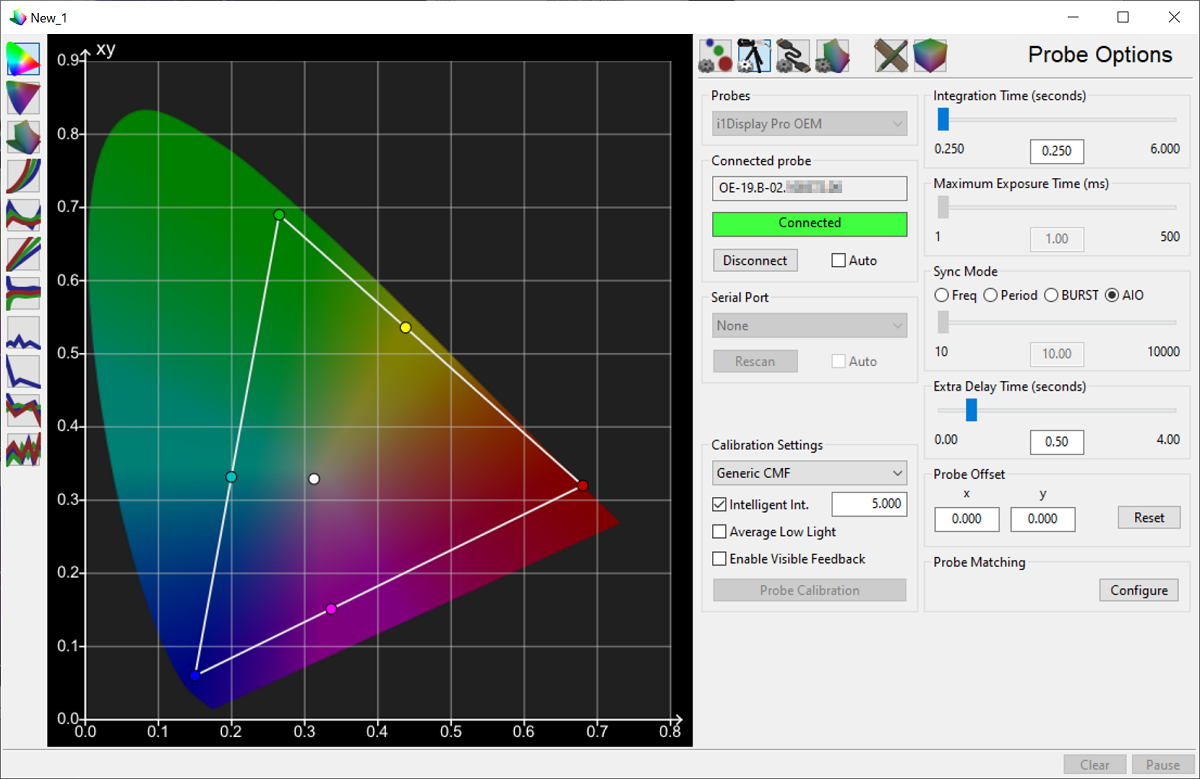Select the 3D color gamut volume icon
Screen dimensions: 1200x779
pos(23,137)
